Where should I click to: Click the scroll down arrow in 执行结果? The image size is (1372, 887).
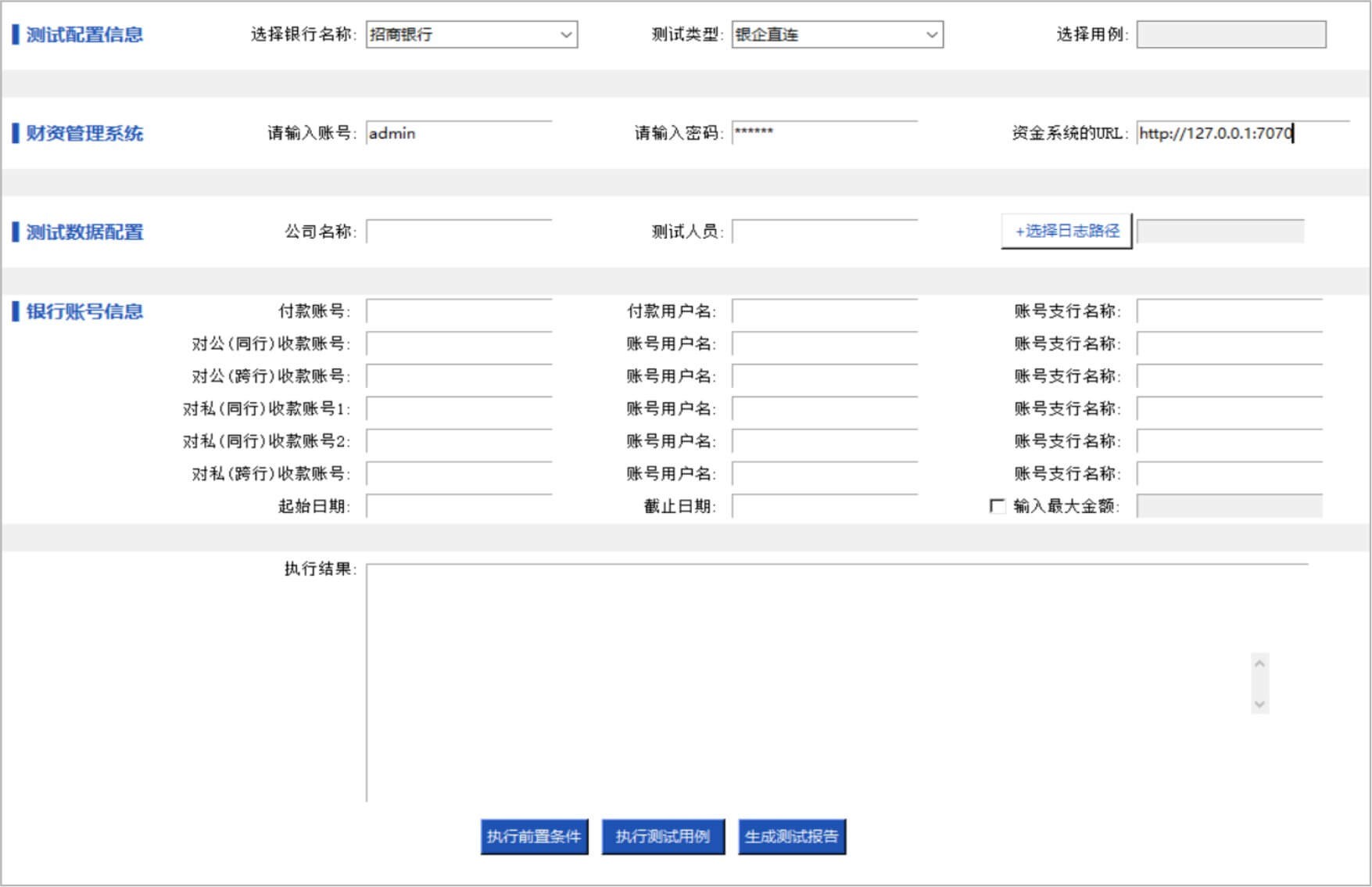(x=1259, y=703)
